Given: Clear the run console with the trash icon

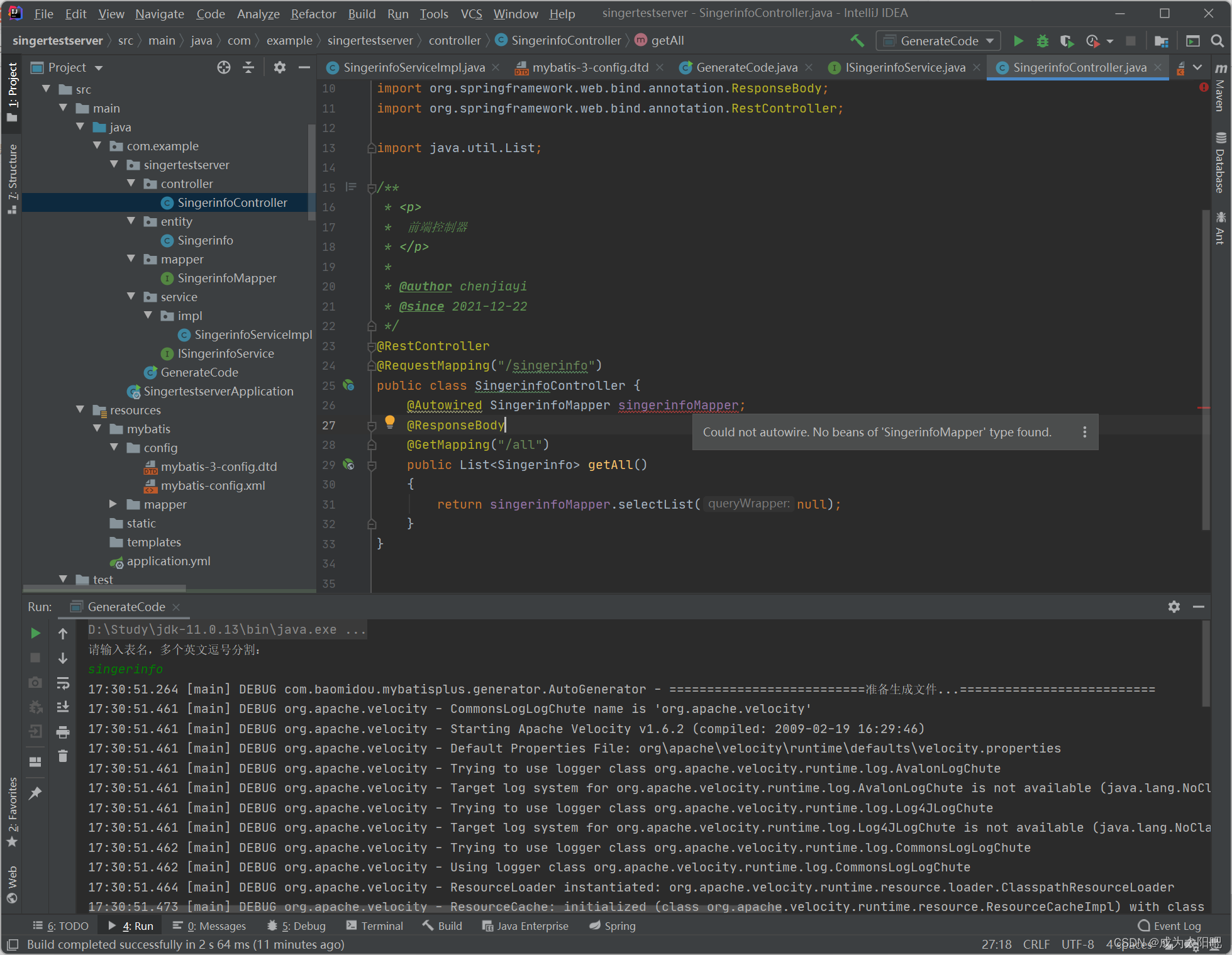Looking at the screenshot, I should (x=63, y=756).
